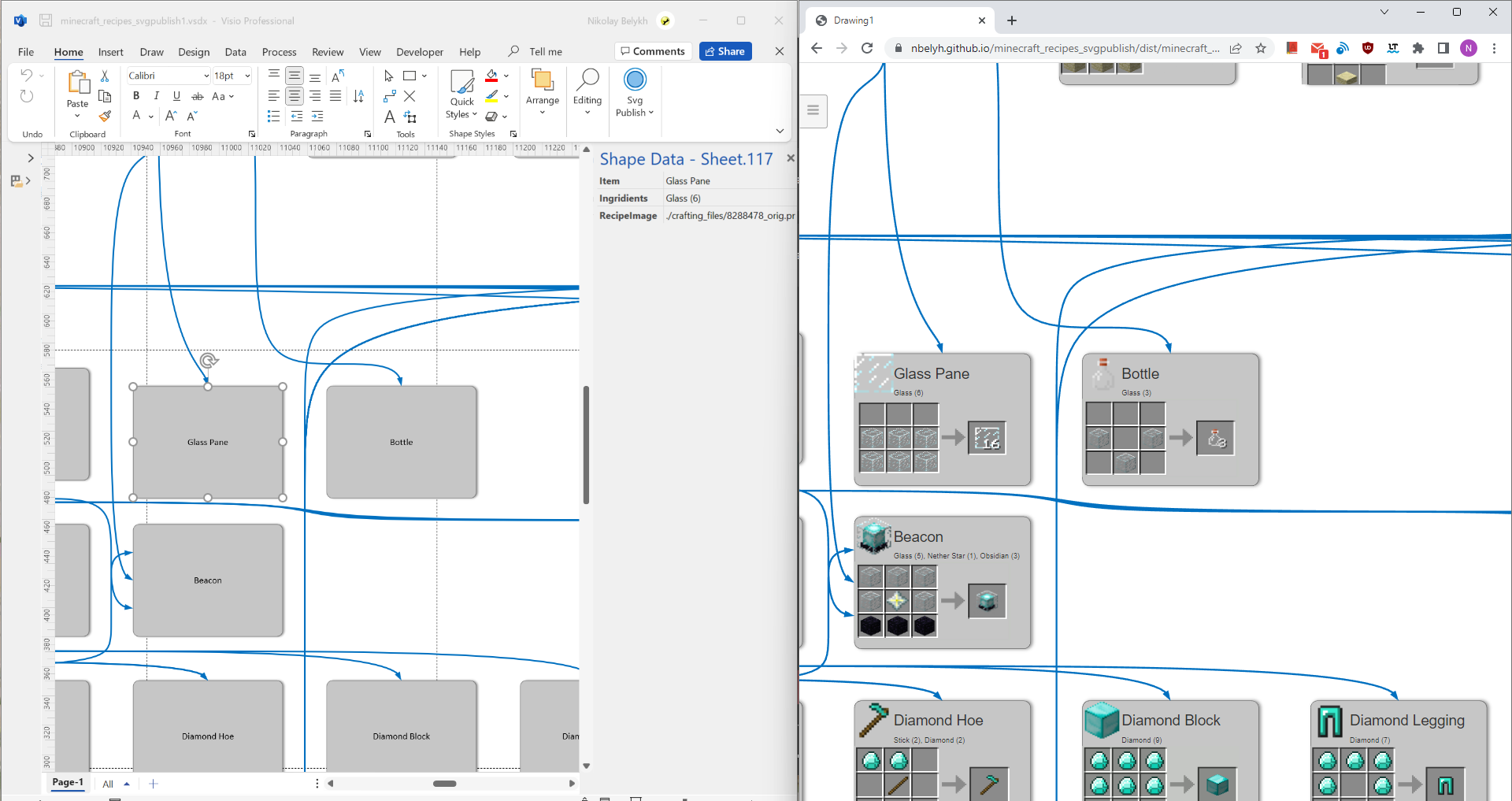Viewport: 1512px width, 801px height.
Task: Click the Cut scissors icon in Visio
Action: pyautogui.click(x=105, y=76)
